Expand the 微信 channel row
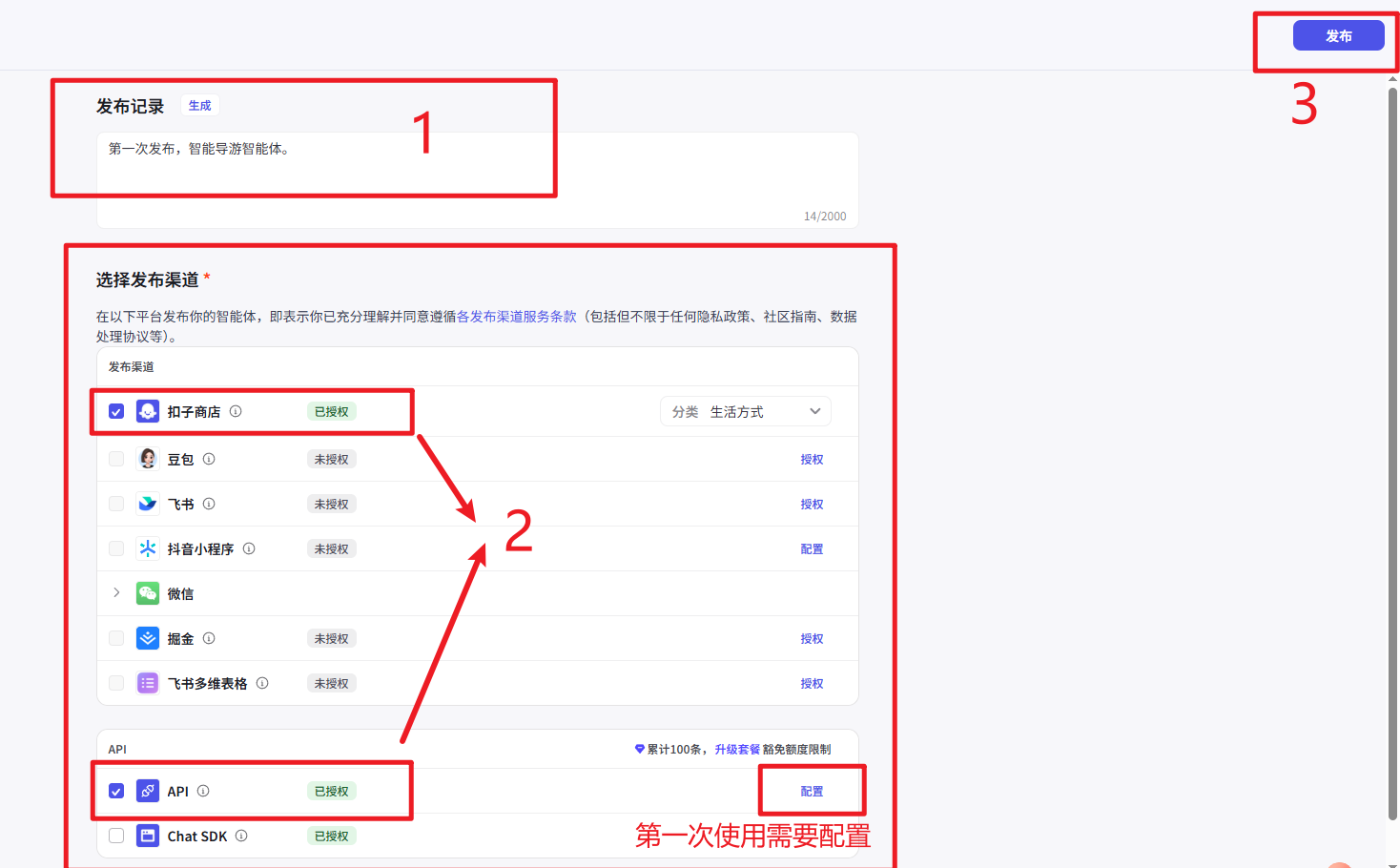Viewport: 1400px width, 868px height. click(116, 593)
